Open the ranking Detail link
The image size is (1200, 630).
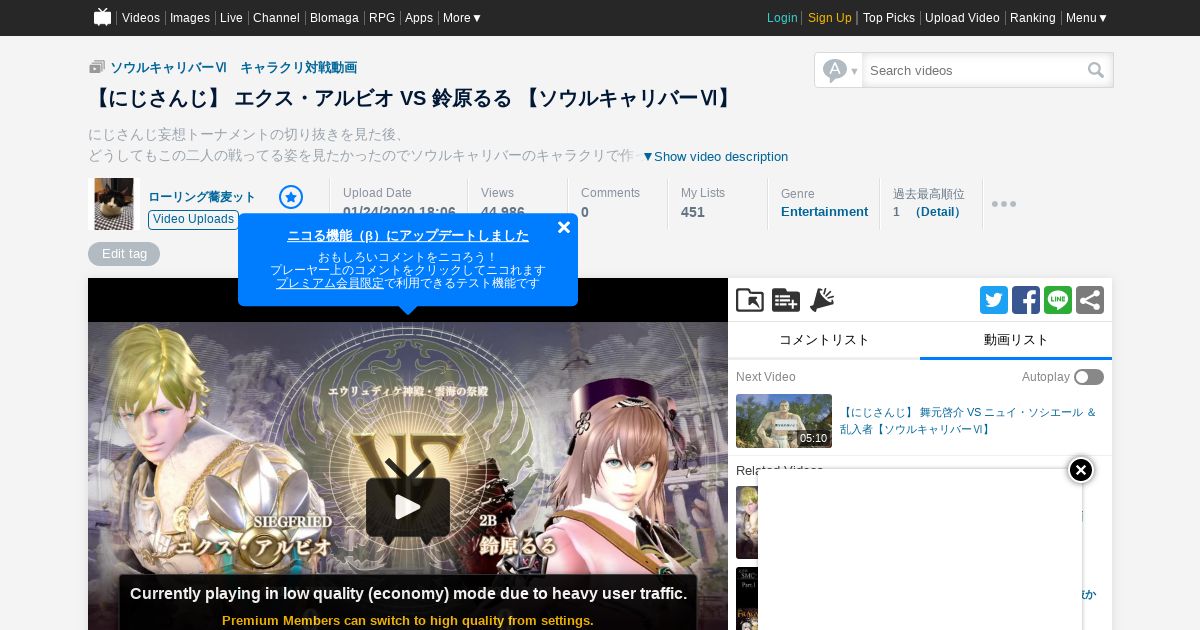tap(938, 212)
